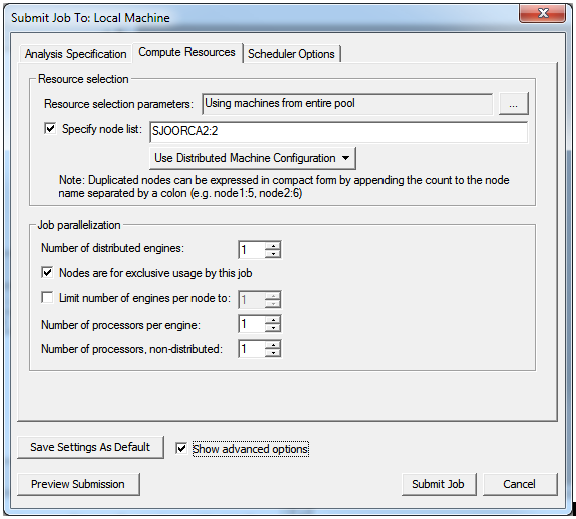Click the Submit Job button

tap(439, 484)
